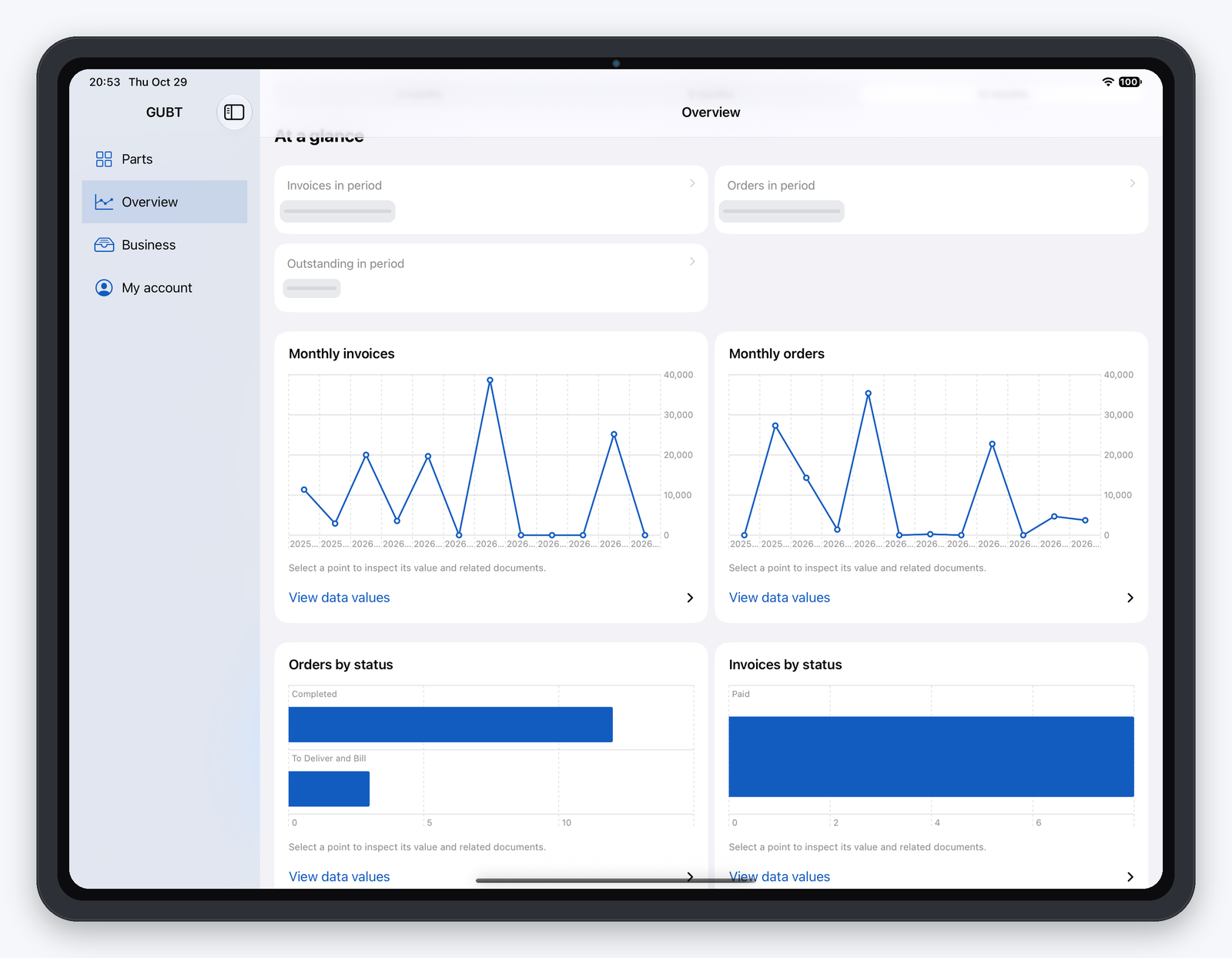
Task: Expand Invoices in period chevron
Action: pos(692,183)
